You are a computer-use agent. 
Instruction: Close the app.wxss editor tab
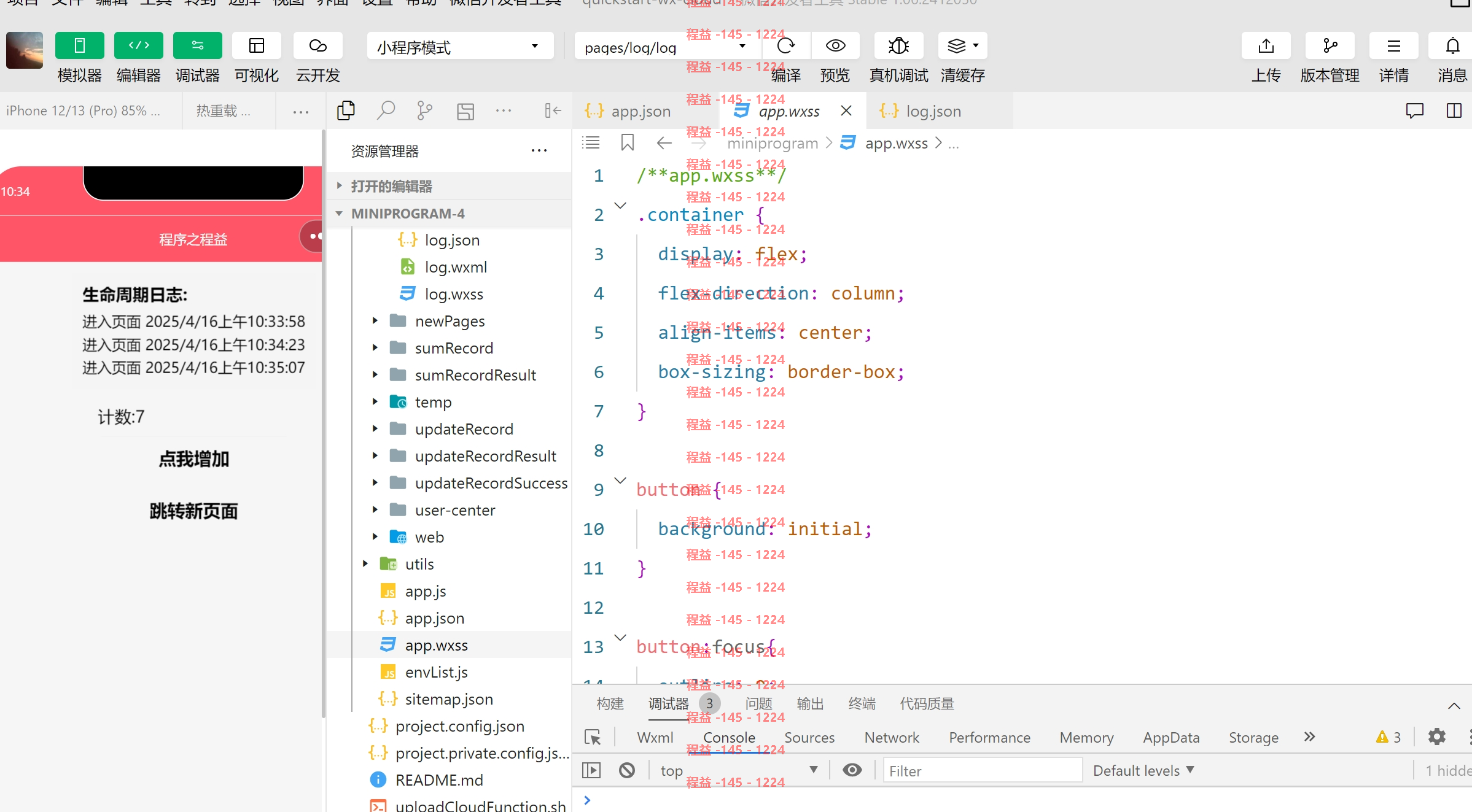[846, 110]
